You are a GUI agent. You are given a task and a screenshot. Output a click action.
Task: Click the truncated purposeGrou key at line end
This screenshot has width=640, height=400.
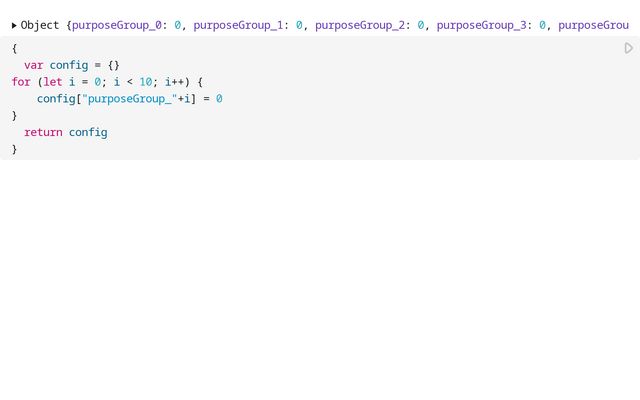pos(593,25)
